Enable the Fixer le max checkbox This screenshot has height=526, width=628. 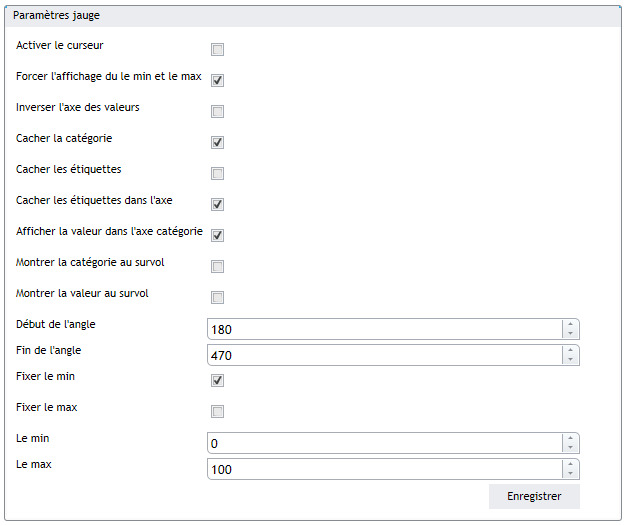[217, 411]
